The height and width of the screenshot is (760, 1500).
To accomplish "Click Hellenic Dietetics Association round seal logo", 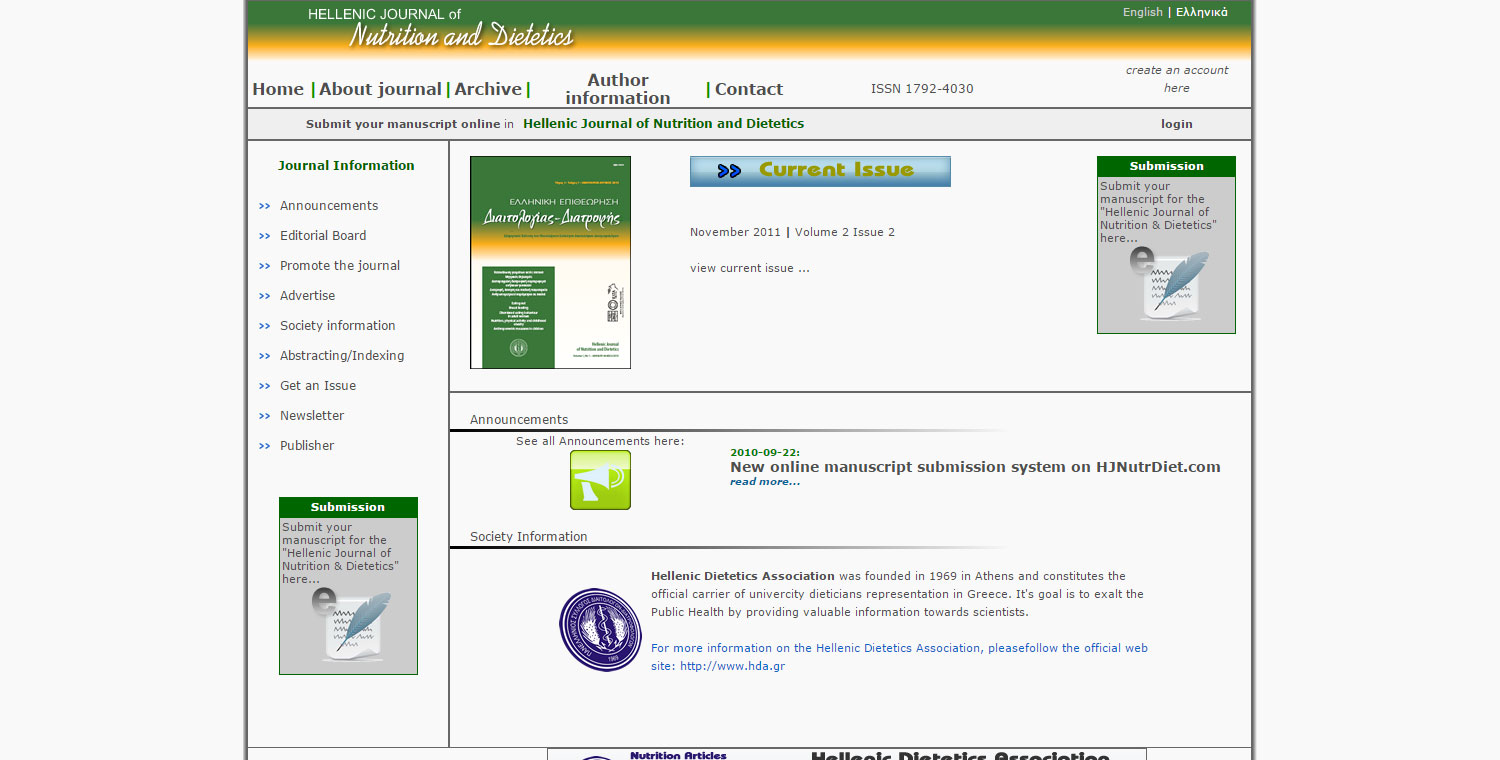I will pos(600,629).
